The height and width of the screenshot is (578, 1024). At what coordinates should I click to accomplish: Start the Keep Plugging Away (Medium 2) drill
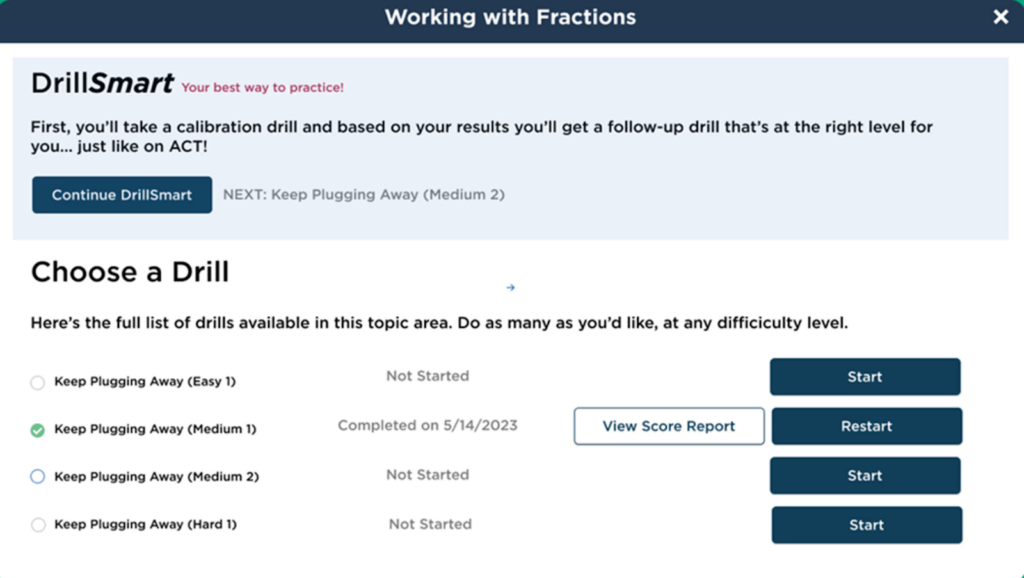click(864, 475)
